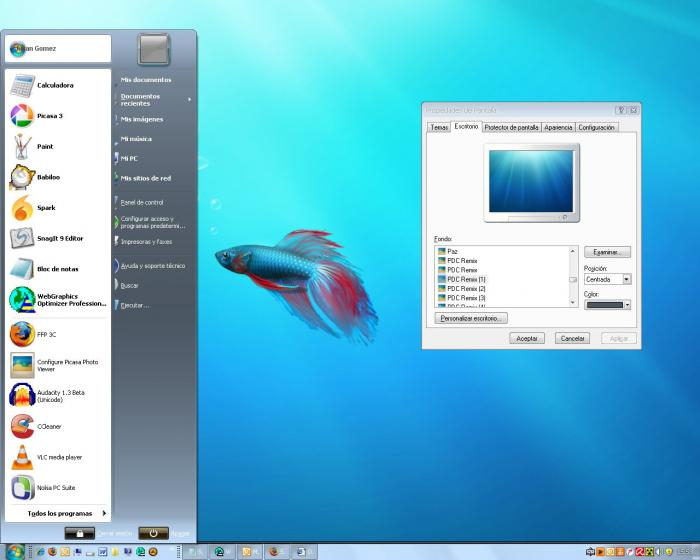Open Panel de control
The image size is (700, 560).
(x=142, y=202)
